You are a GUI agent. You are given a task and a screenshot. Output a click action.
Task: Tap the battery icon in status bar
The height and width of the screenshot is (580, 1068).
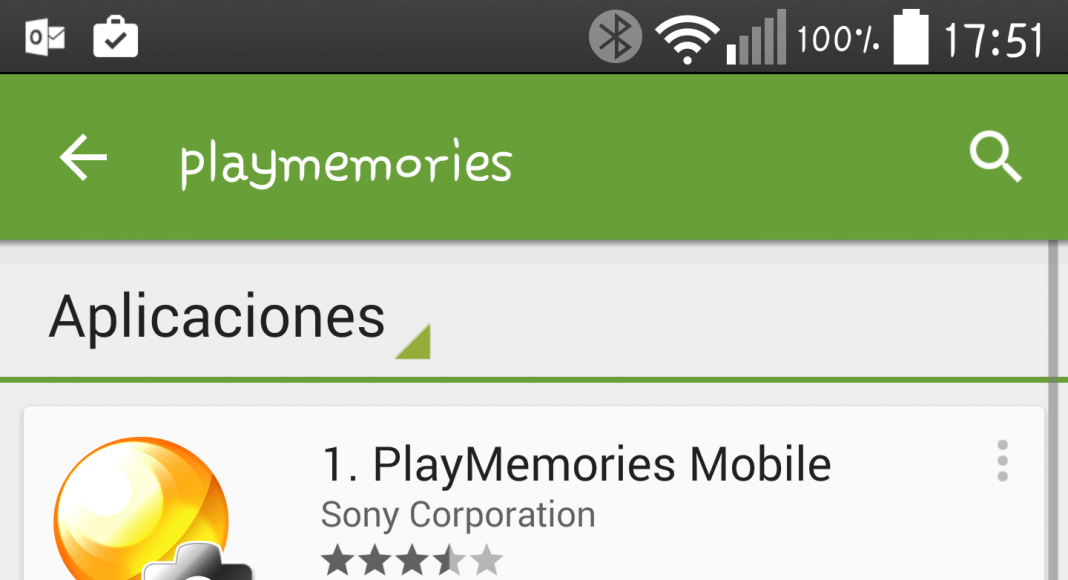[911, 37]
